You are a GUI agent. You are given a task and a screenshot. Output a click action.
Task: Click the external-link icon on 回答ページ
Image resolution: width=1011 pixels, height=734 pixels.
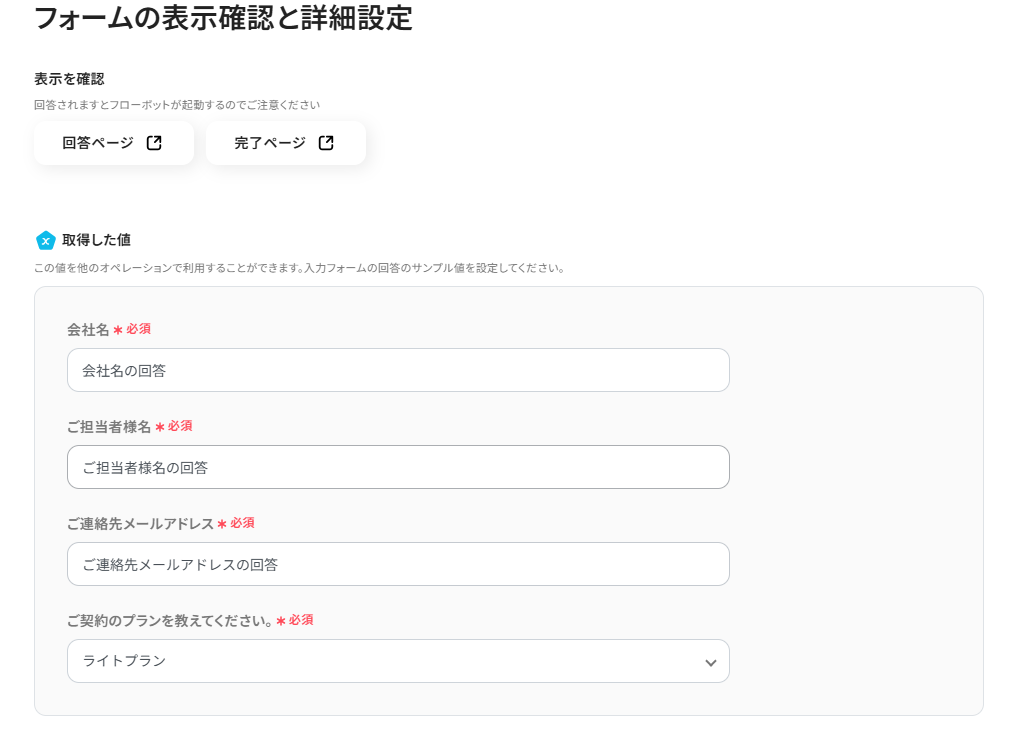pyautogui.click(x=154, y=143)
